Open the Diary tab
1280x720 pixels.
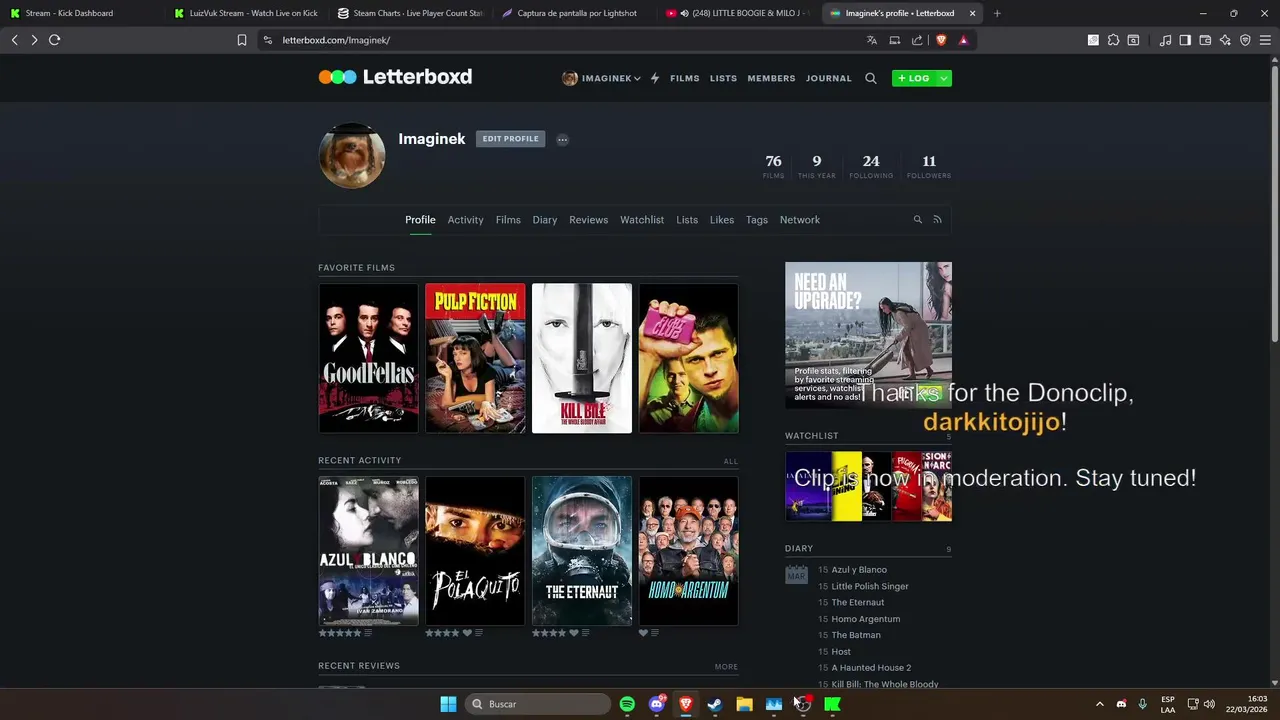click(545, 220)
